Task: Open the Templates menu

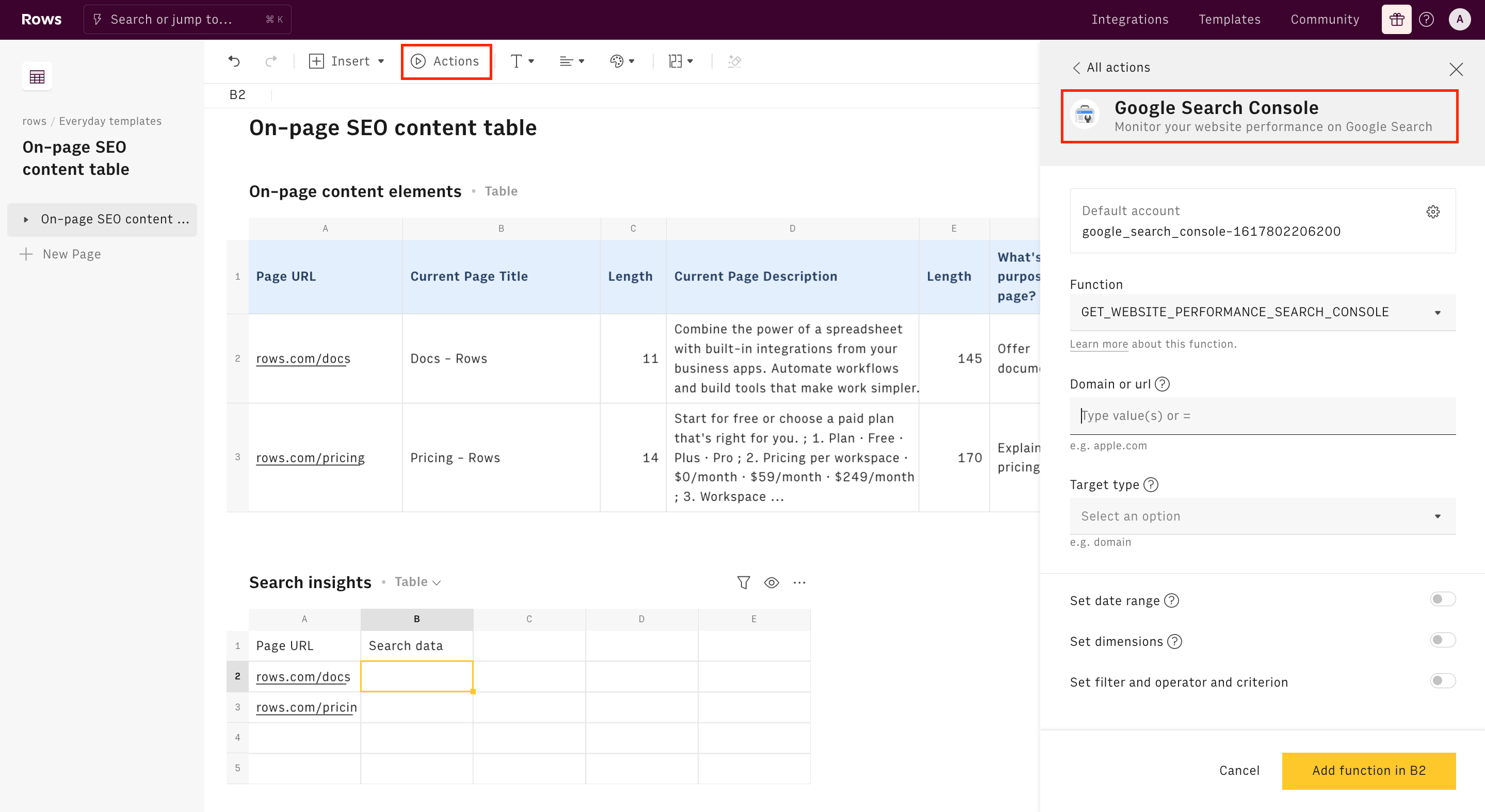Action: (1229, 20)
